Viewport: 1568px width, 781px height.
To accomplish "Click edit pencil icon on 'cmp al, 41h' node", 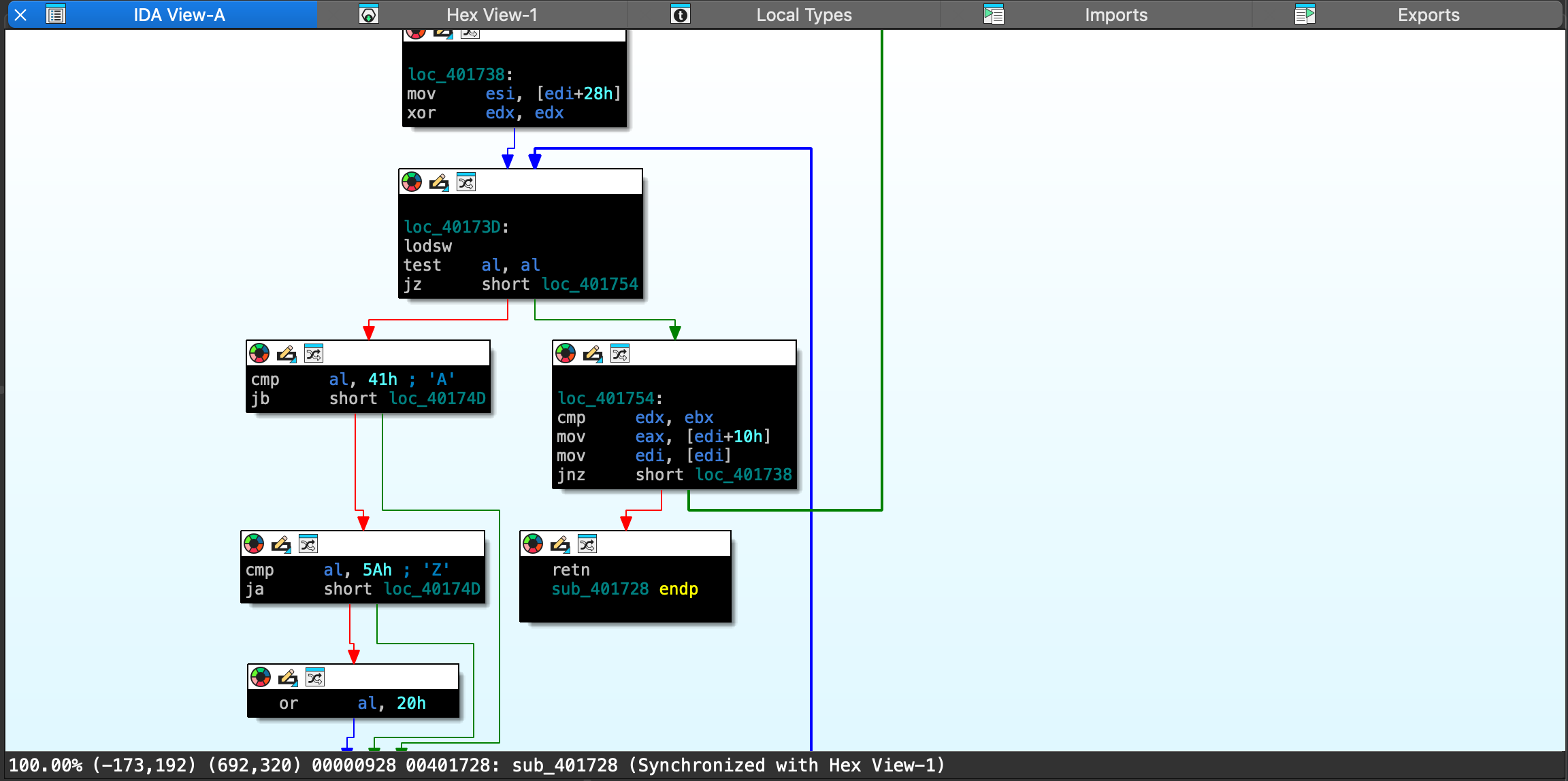I will [287, 353].
